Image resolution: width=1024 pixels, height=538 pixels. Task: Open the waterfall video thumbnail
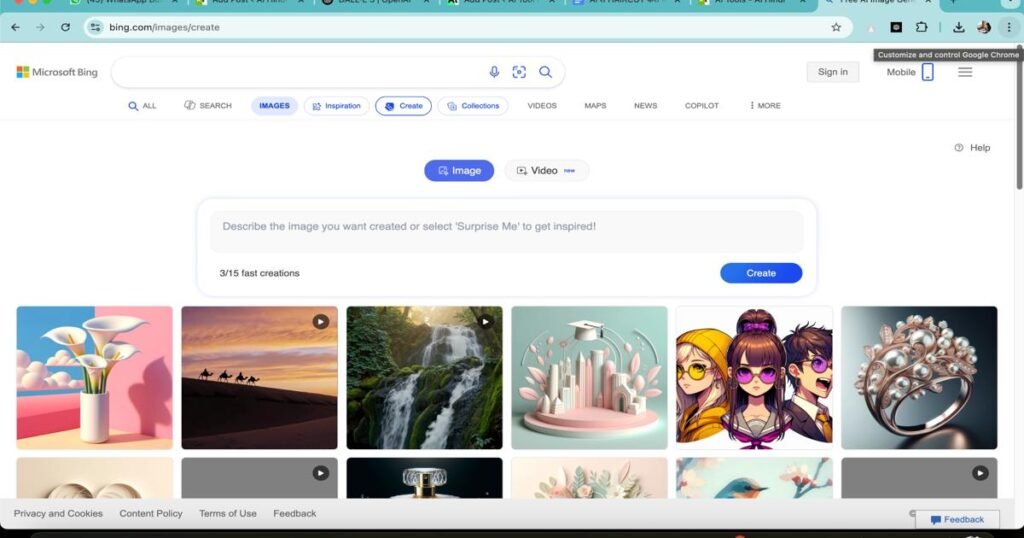[x=424, y=377]
